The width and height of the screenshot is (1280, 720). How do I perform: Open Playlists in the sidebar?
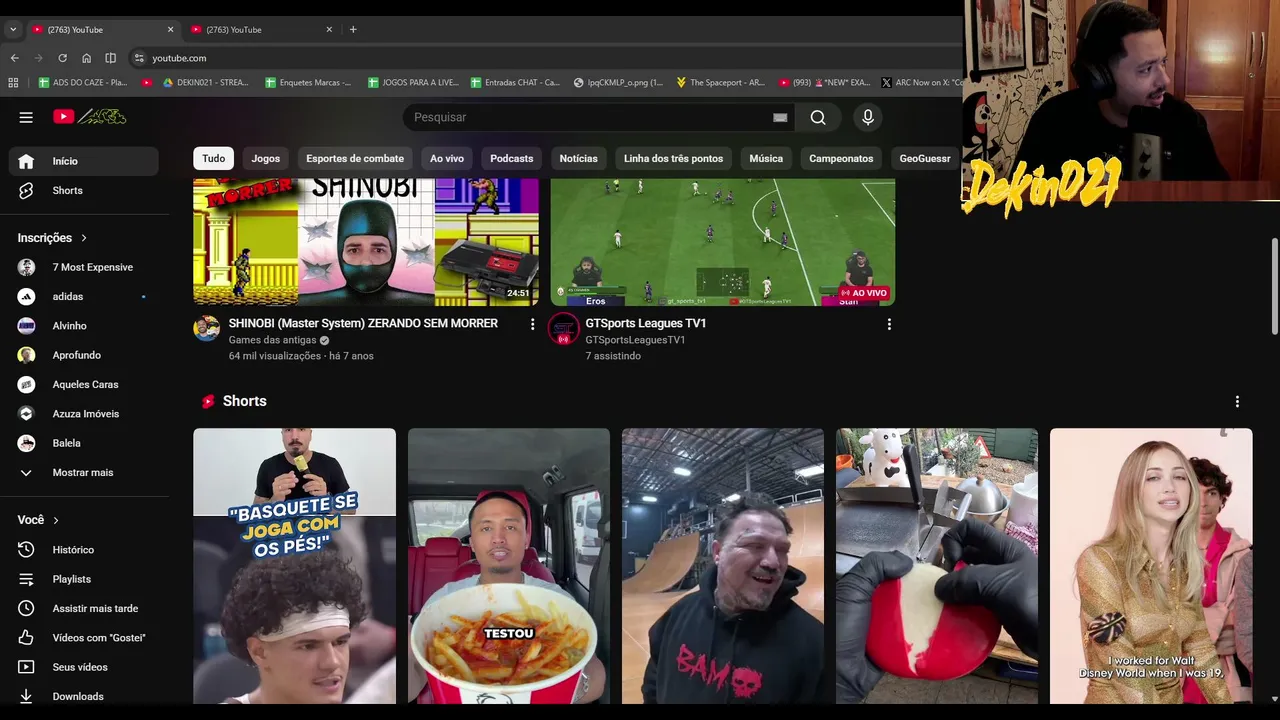pyautogui.click(x=84, y=579)
